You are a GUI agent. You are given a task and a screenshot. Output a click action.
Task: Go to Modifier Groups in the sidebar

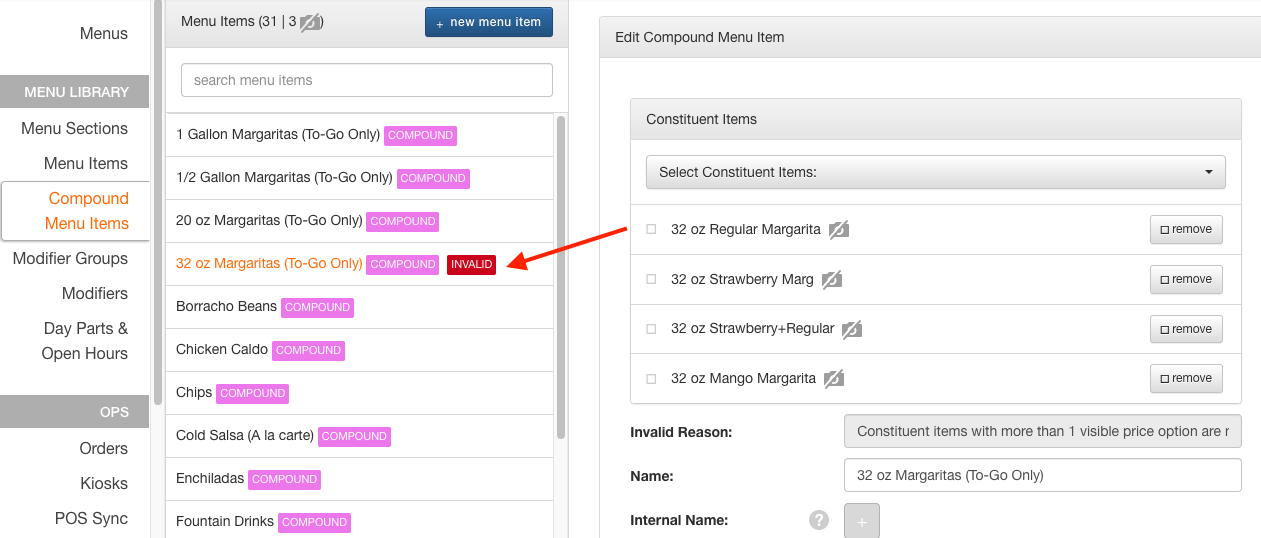pyautogui.click(x=70, y=258)
